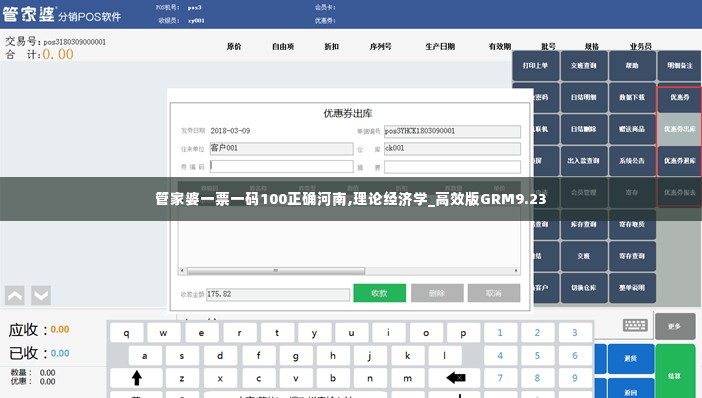The width and height of the screenshot is (702, 398).
Task: Click the scroll-down arrow icon above 应收
Action: click(x=41, y=295)
